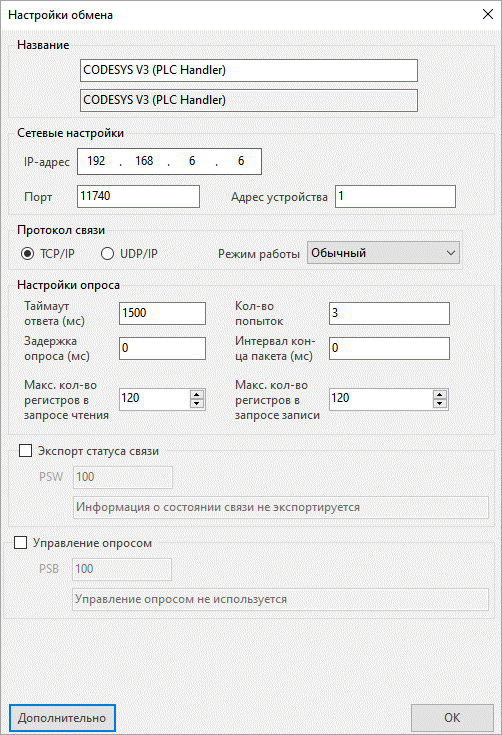This screenshot has height=735, width=502.
Task: Click the Интервал конца пакета field
Action: [x=389, y=348]
